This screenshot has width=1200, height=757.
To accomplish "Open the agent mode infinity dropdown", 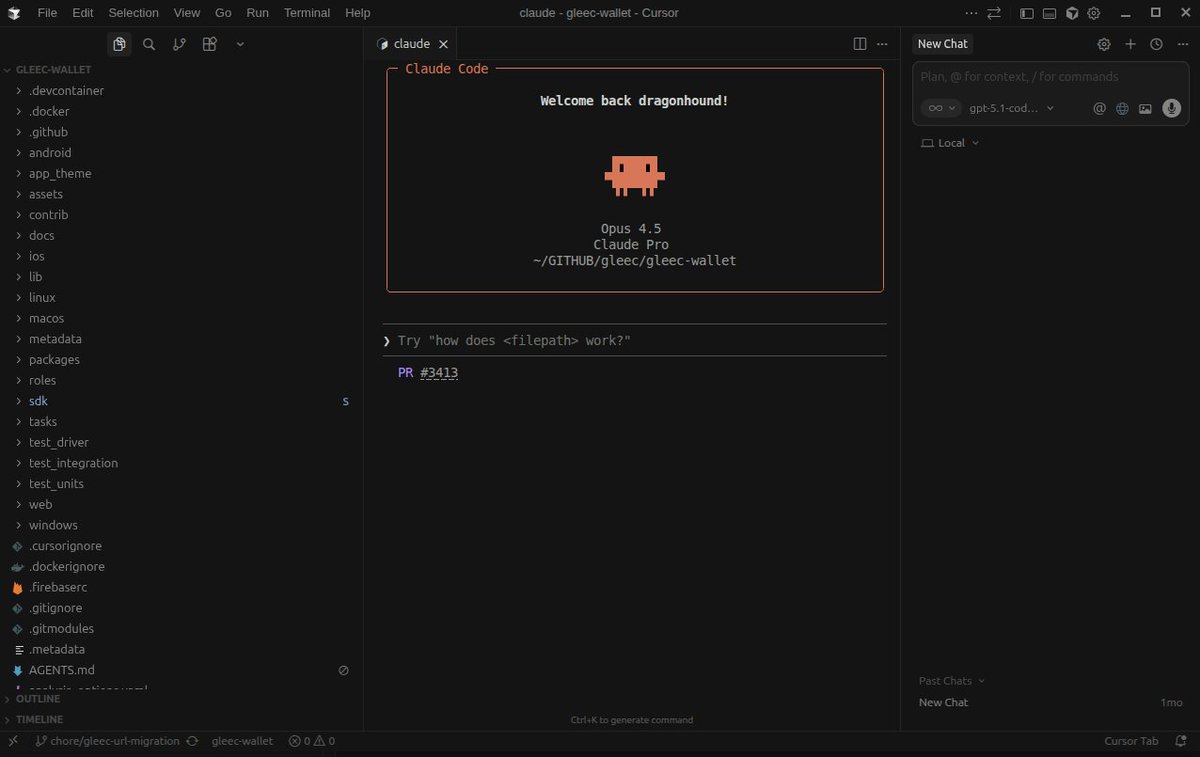I will point(941,108).
